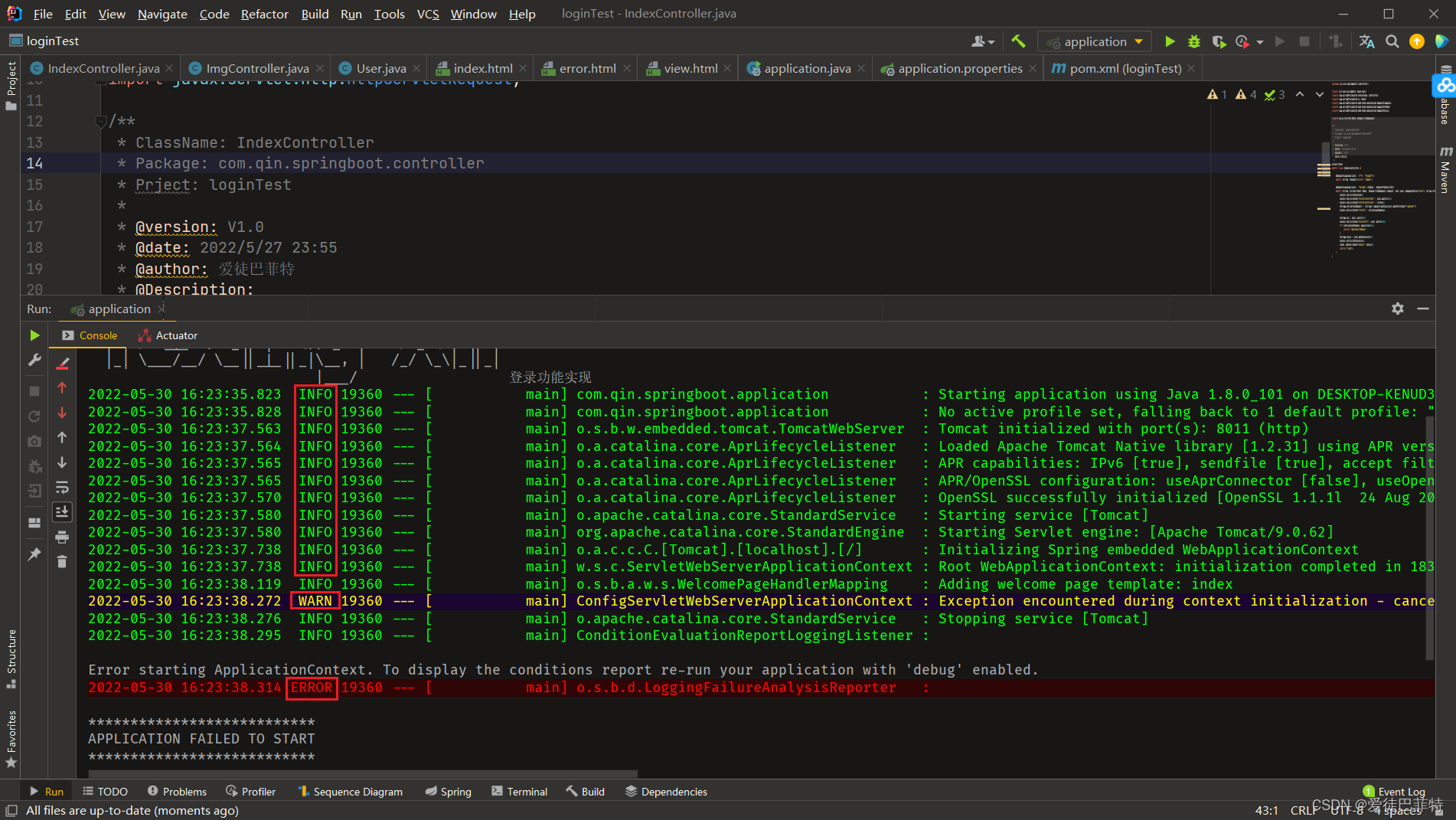Viewport: 1456px width, 820px height.
Task: Go to next highlighted error arrow in editor
Action: point(1320,95)
